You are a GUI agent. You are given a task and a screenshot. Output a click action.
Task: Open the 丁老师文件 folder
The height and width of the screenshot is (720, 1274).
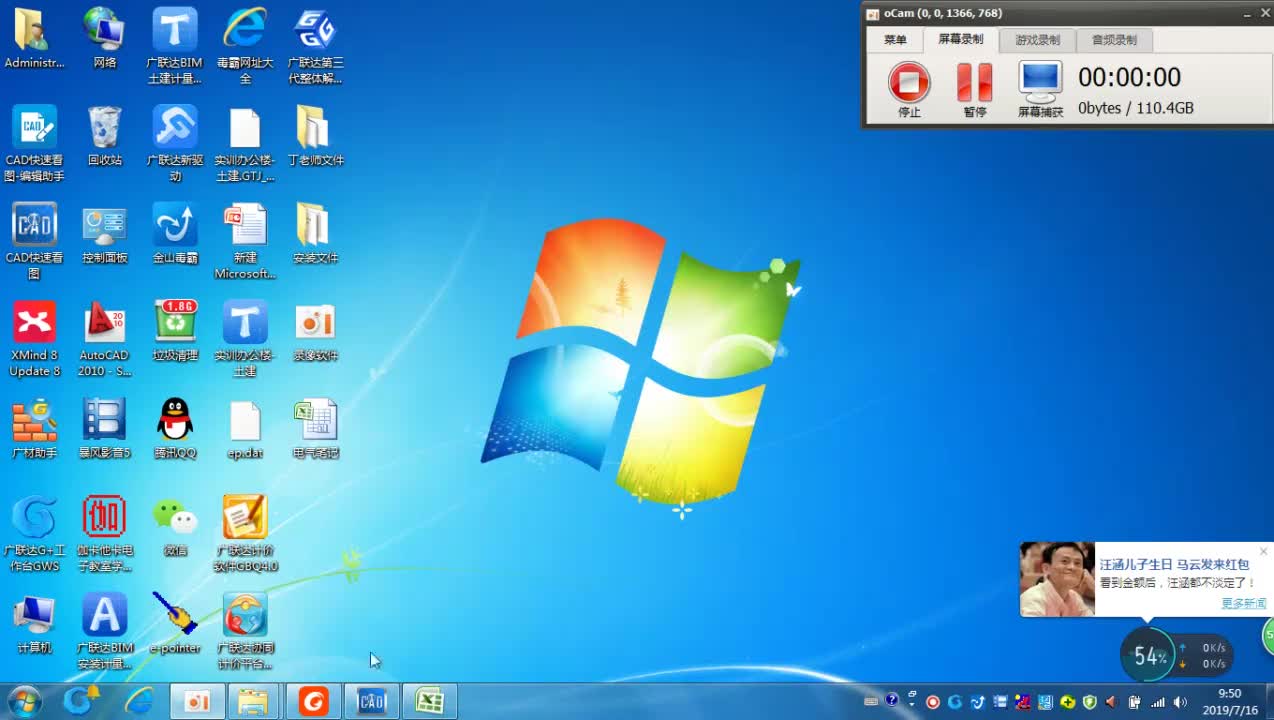coord(315,136)
